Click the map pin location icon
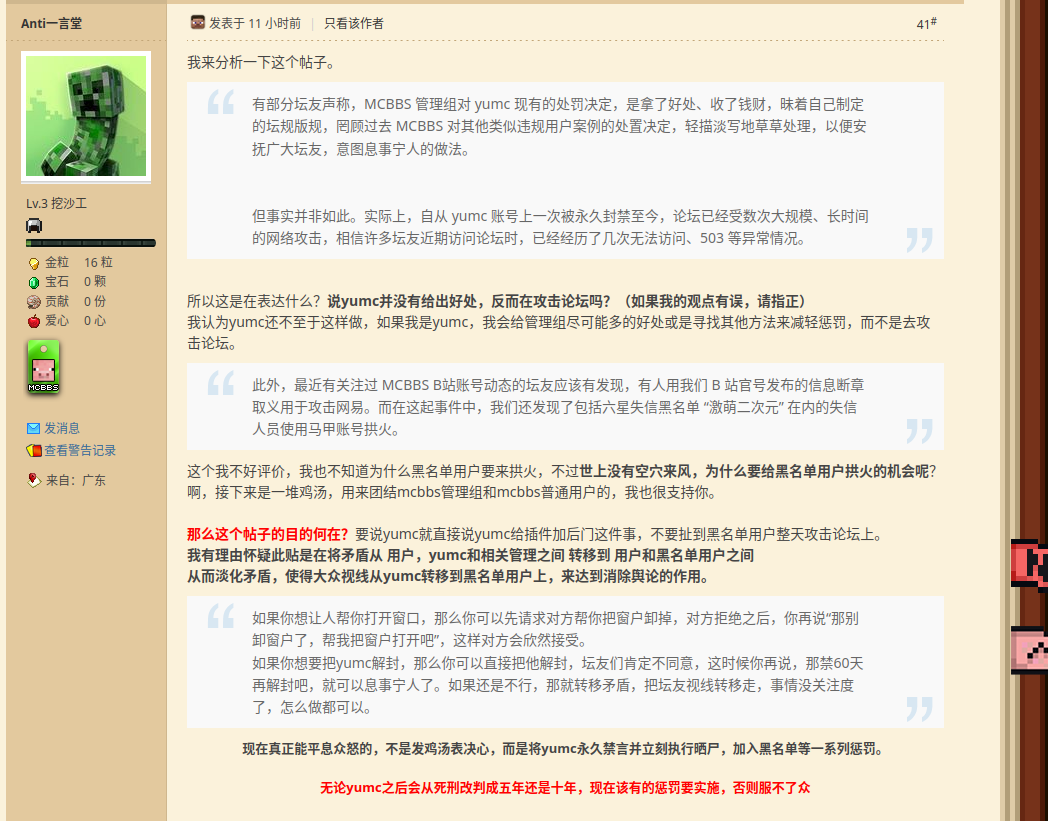This screenshot has width=1048, height=821. (x=33, y=480)
